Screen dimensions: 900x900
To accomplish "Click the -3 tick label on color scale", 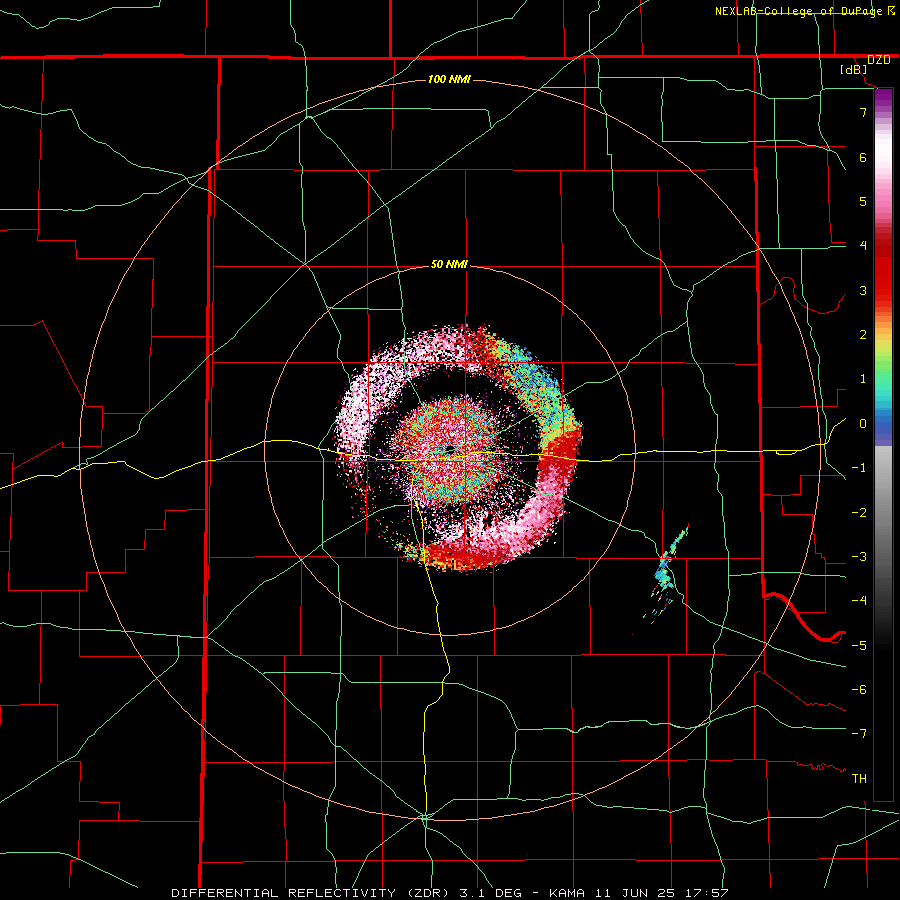I will (859, 557).
